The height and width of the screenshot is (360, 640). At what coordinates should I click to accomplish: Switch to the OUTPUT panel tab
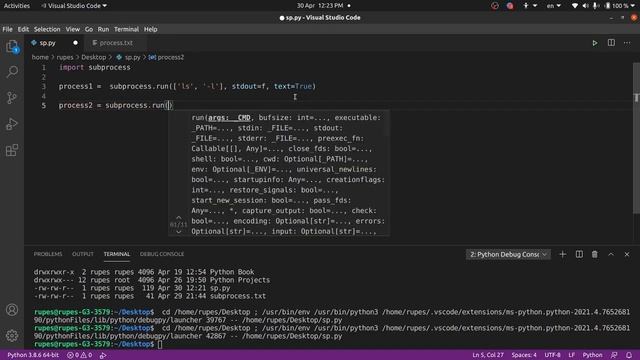click(x=83, y=254)
